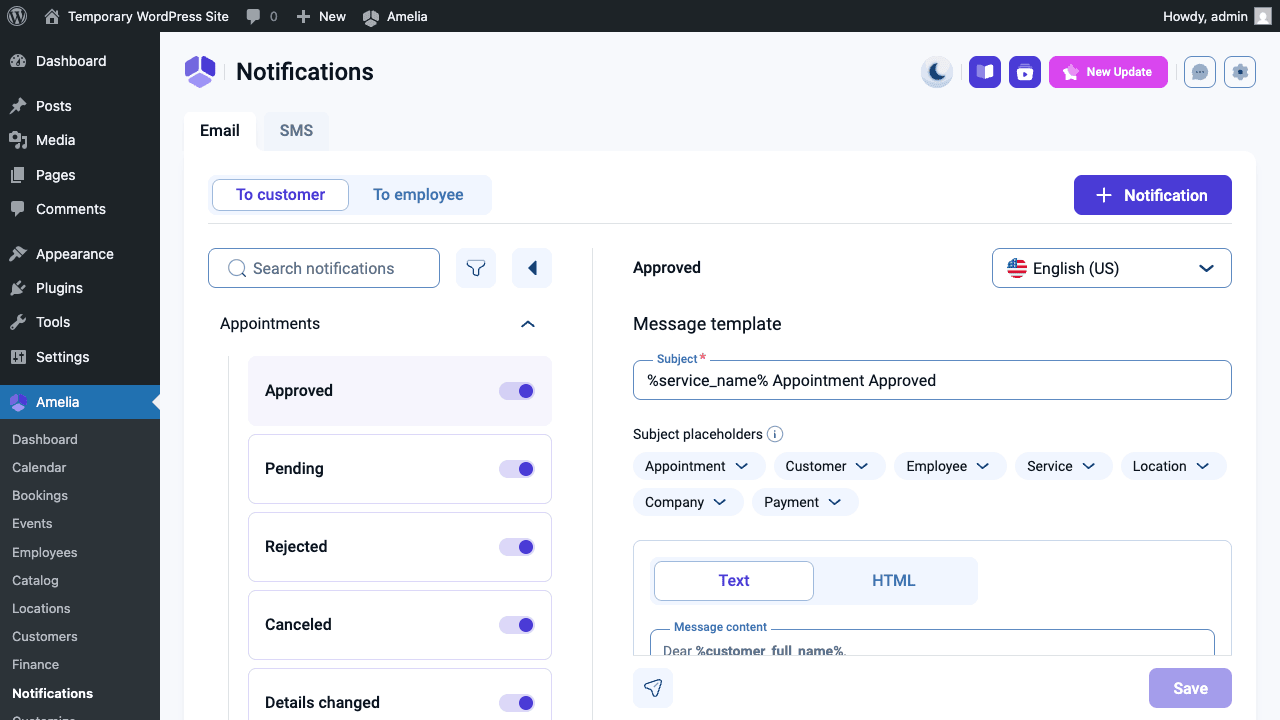Screen dimensions: 1280x720
Task: Disable the Canceled notification toggle
Action: (x=517, y=625)
